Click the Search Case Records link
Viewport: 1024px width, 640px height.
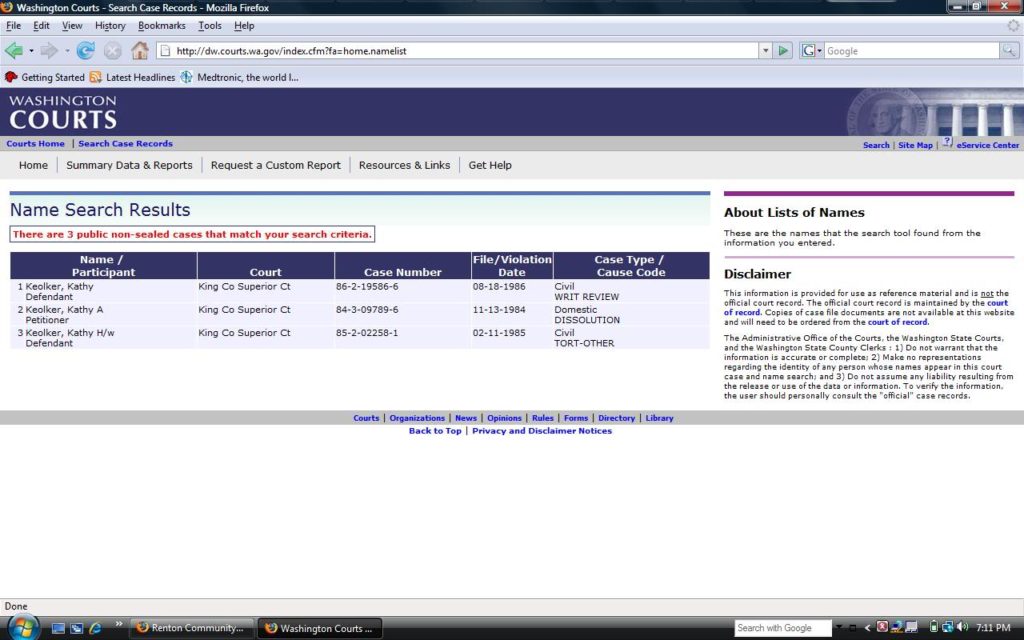[125, 144]
